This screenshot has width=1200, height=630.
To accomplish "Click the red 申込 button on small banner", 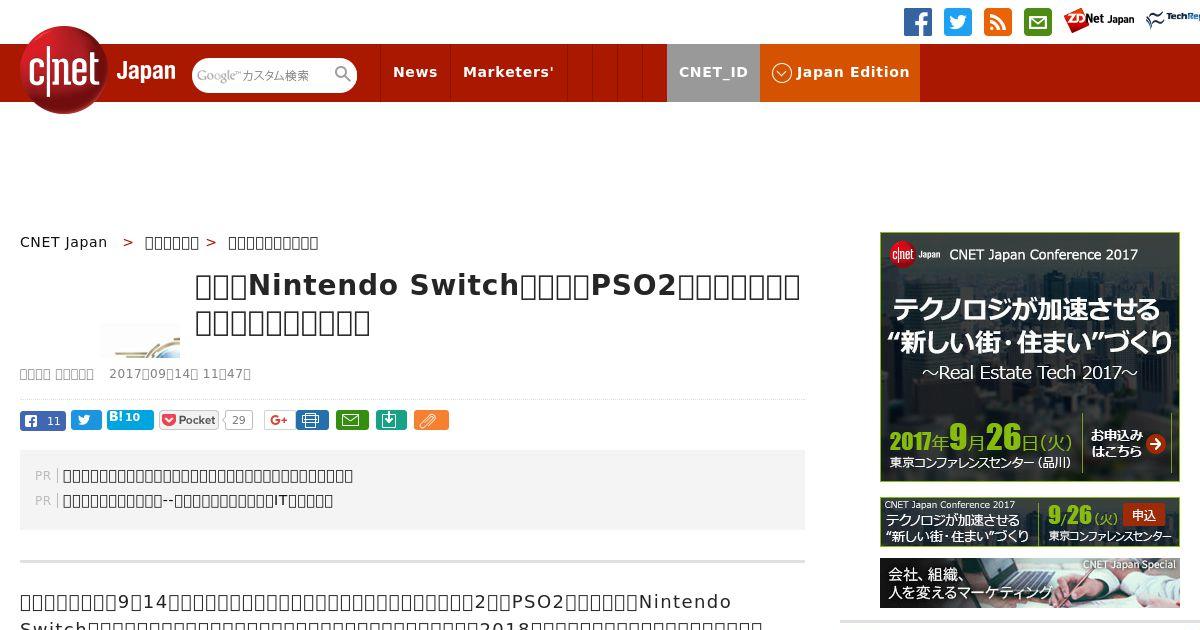I will click(x=1144, y=515).
